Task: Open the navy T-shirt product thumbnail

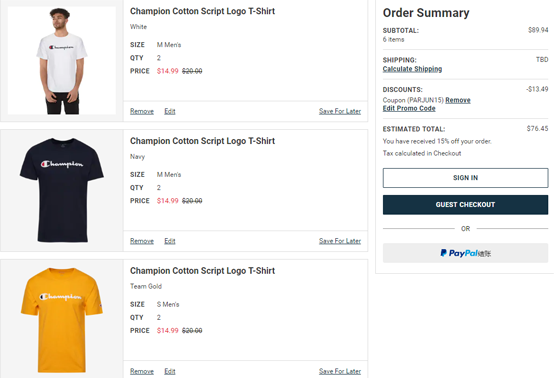Action: click(x=62, y=190)
